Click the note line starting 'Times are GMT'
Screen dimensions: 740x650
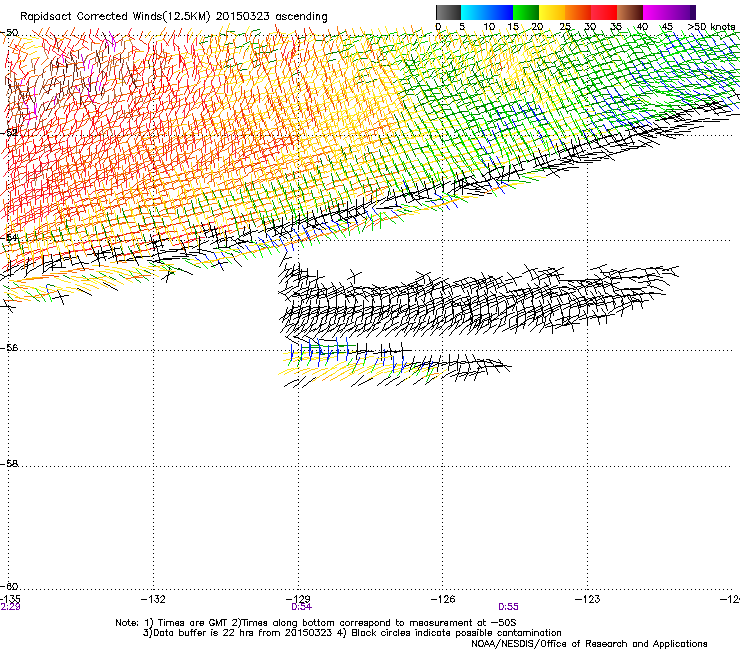(315, 623)
